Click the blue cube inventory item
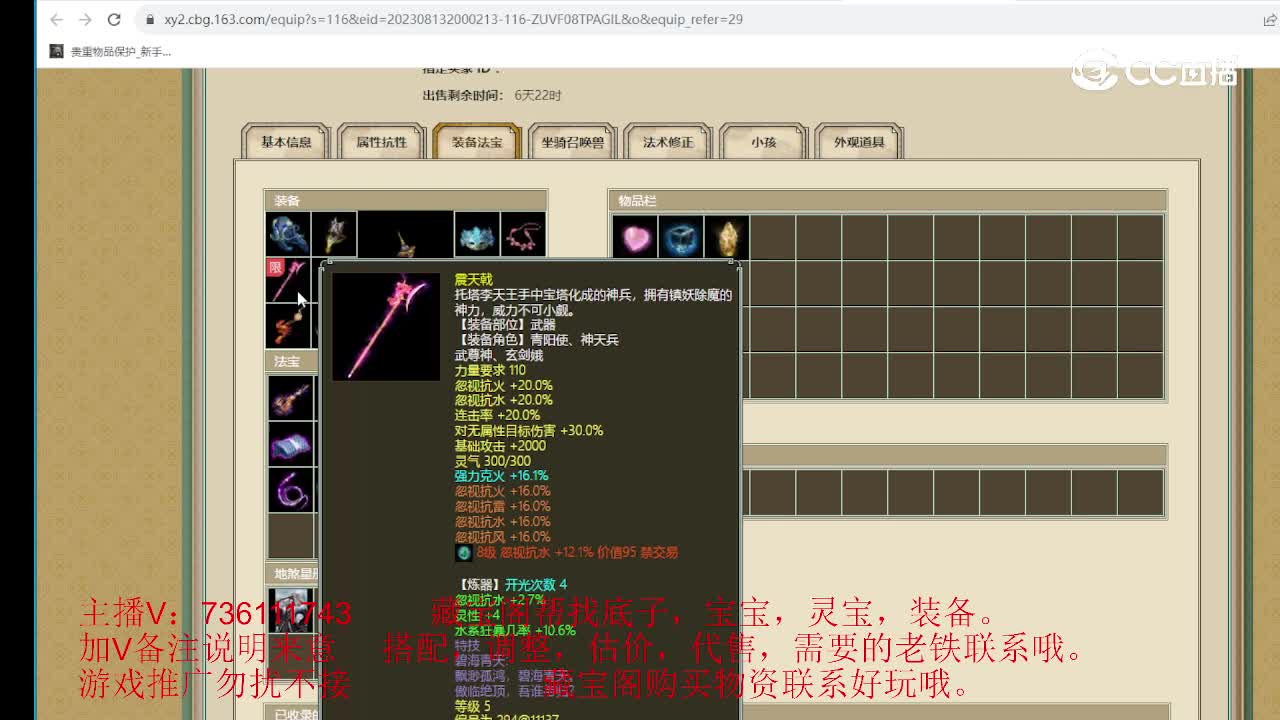1280x720 pixels. point(681,238)
